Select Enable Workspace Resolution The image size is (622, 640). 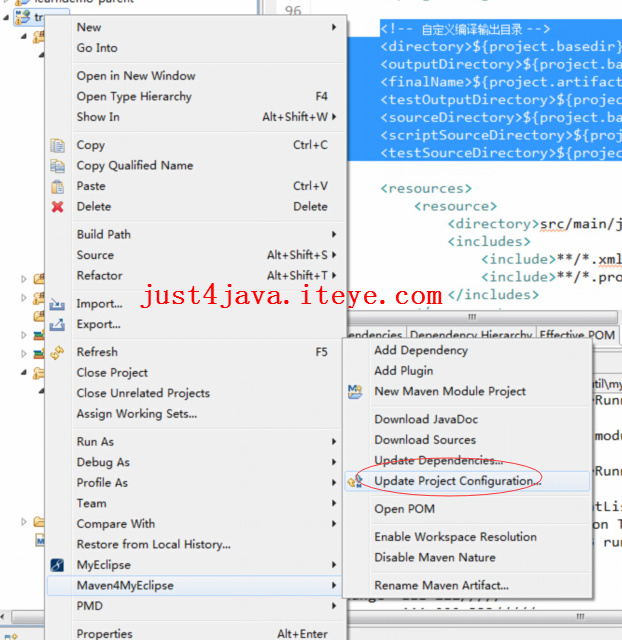click(455, 537)
